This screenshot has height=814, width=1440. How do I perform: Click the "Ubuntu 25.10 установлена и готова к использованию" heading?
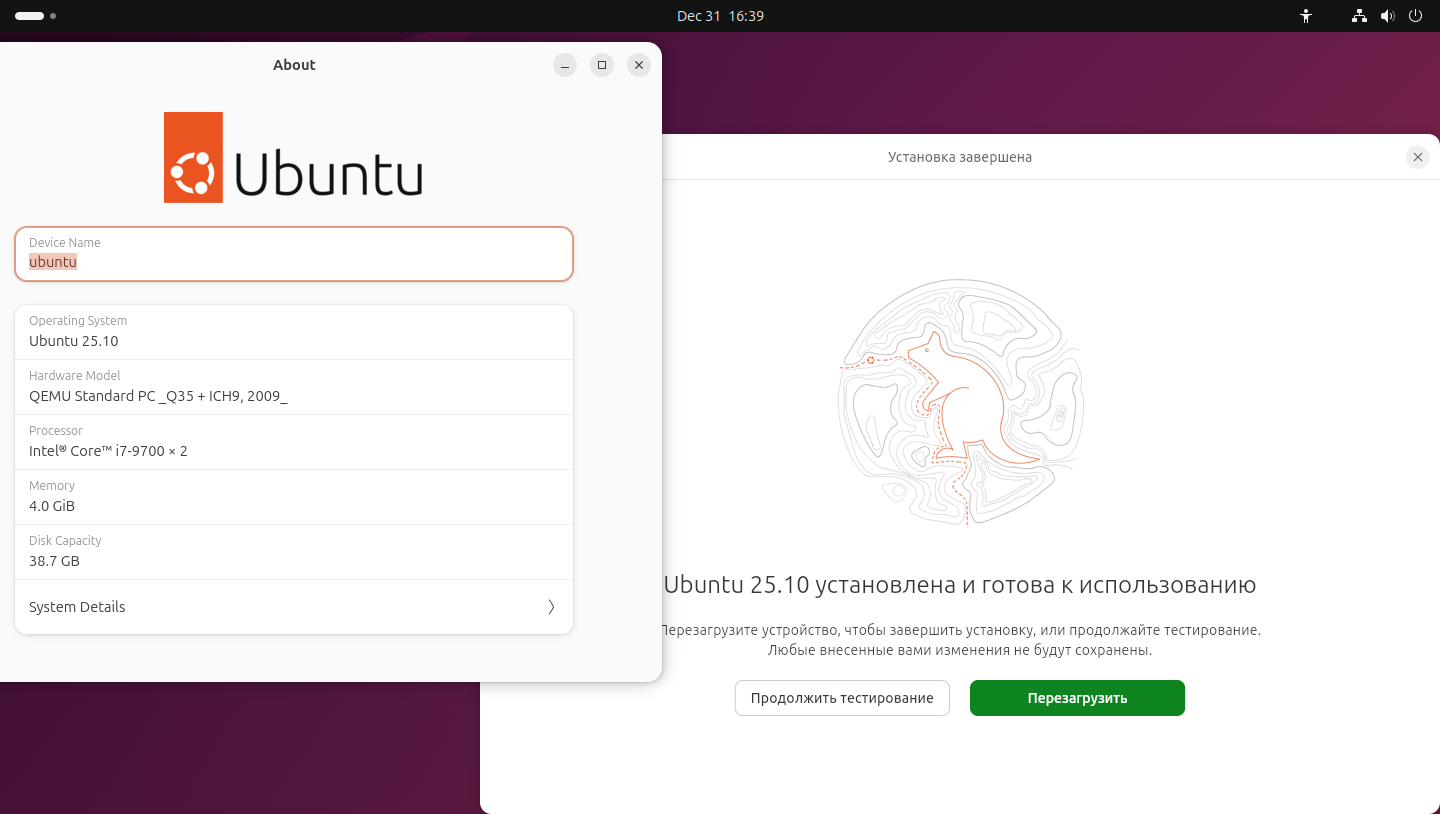(960, 585)
